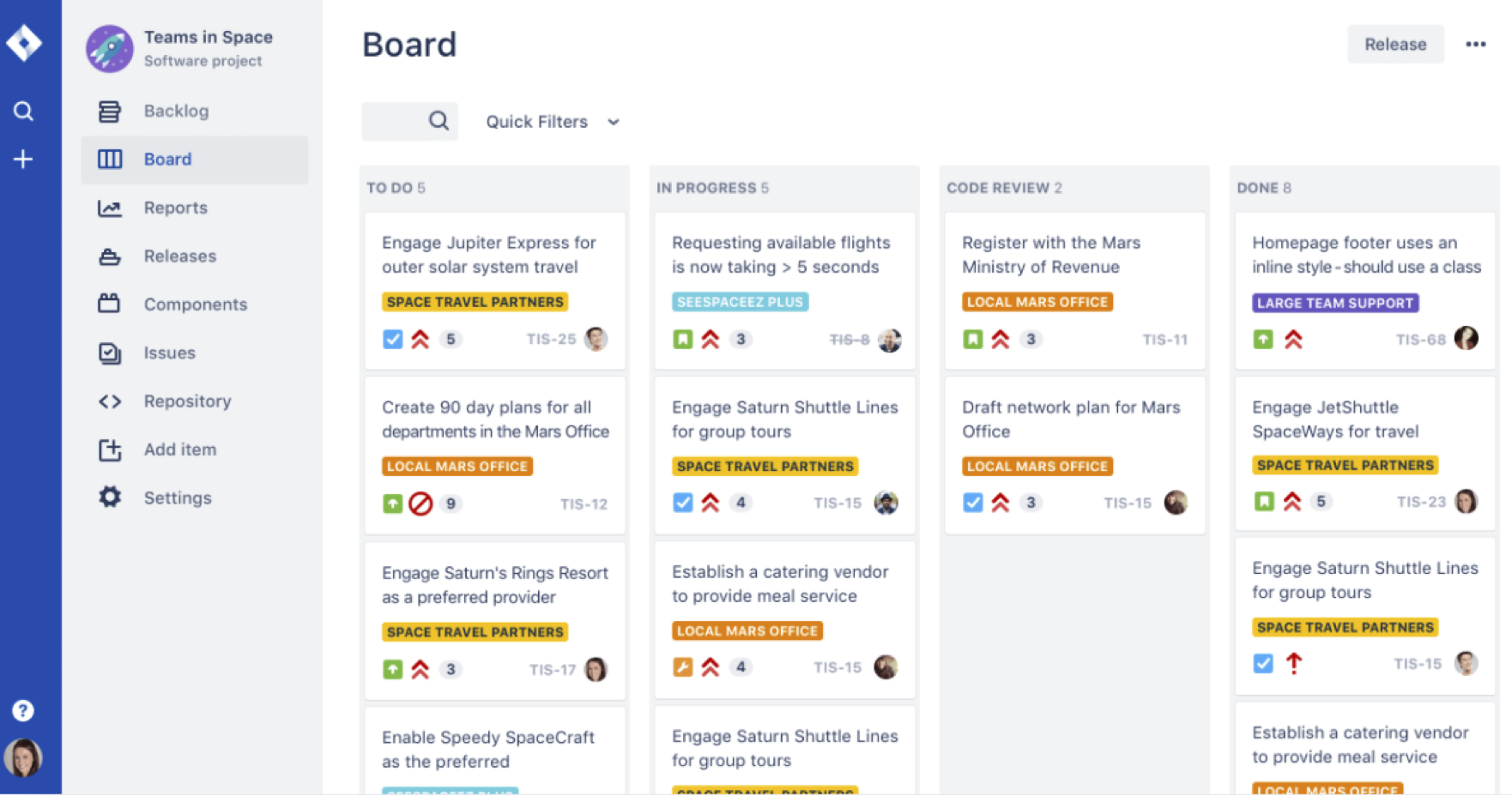Click the blocker icon on TIS-12 card
This screenshot has height=796, width=1512.
[420, 504]
